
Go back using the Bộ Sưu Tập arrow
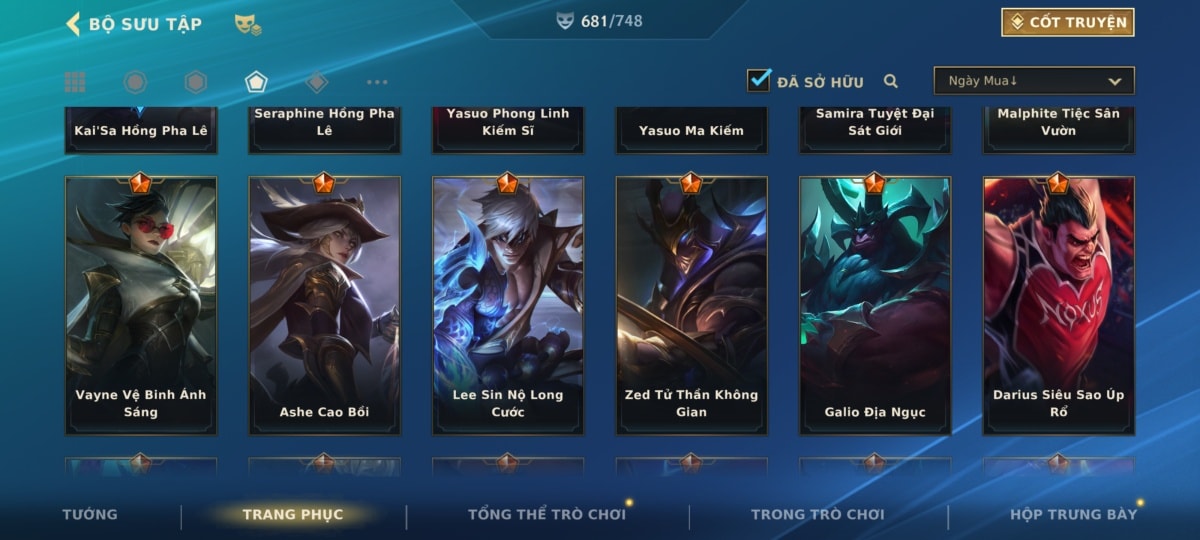click(73, 24)
